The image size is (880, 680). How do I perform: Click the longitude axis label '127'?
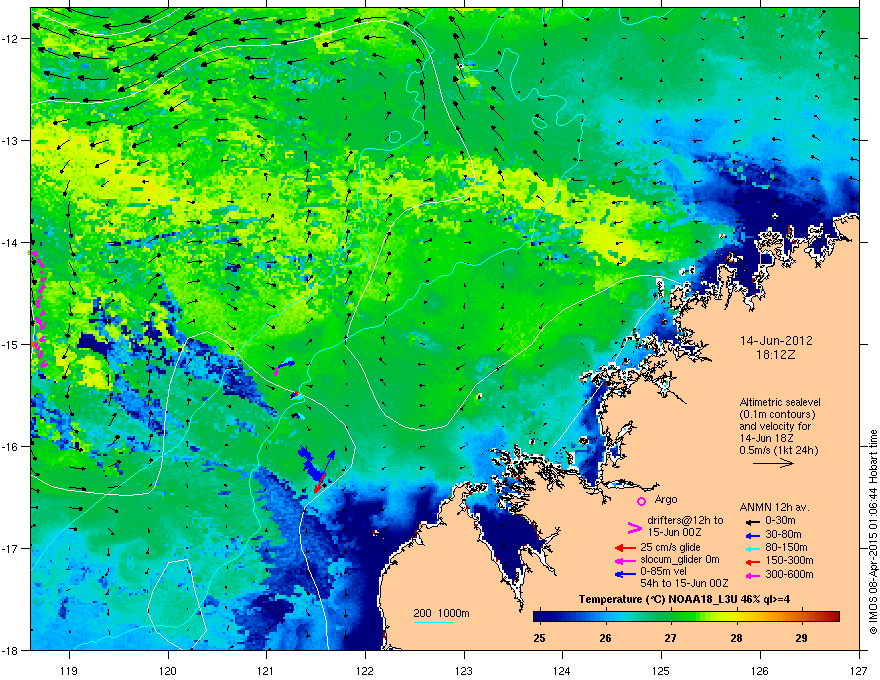pyautogui.click(x=859, y=670)
